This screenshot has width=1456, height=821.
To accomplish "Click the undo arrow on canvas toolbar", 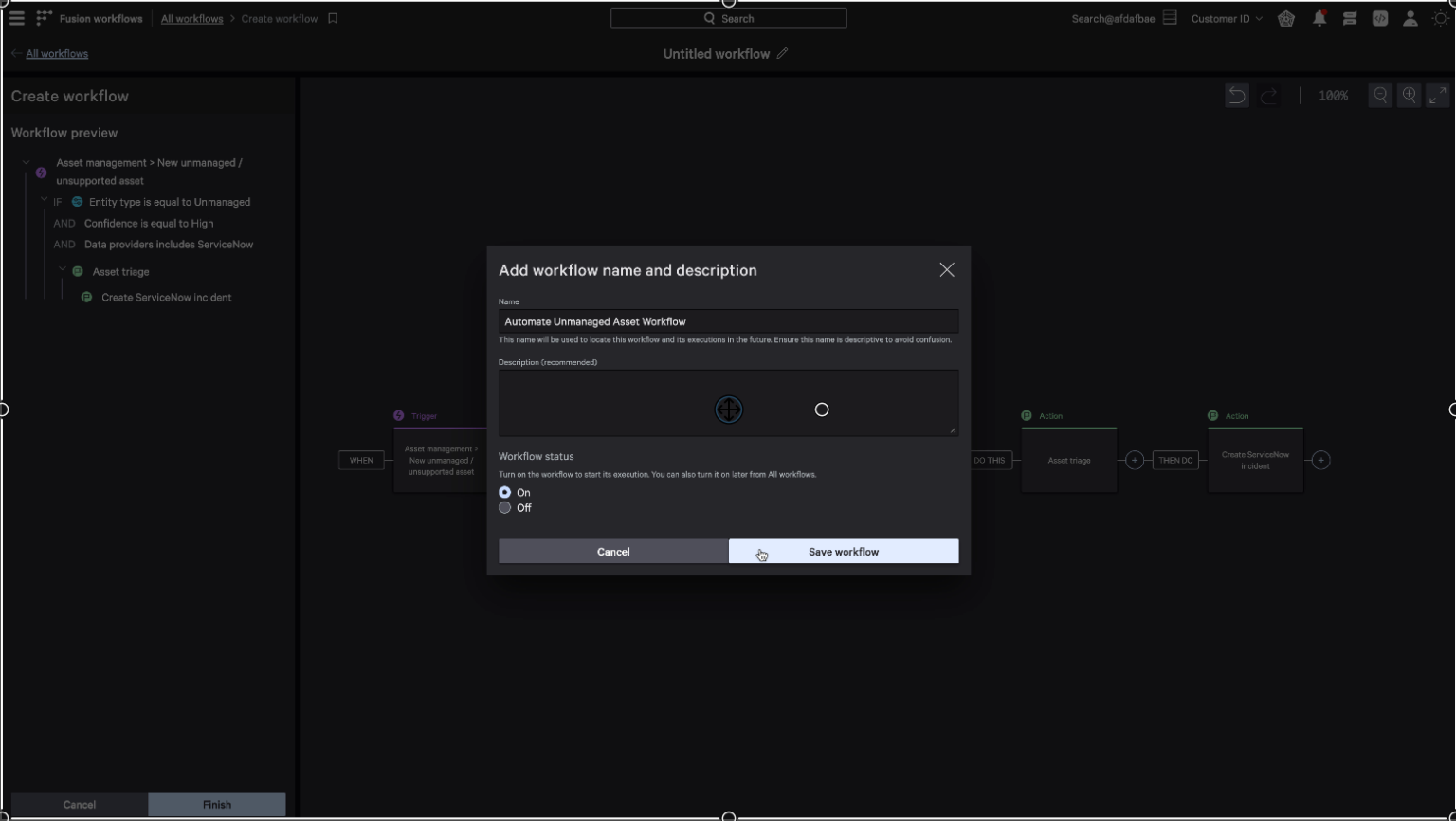I will (x=1236, y=96).
